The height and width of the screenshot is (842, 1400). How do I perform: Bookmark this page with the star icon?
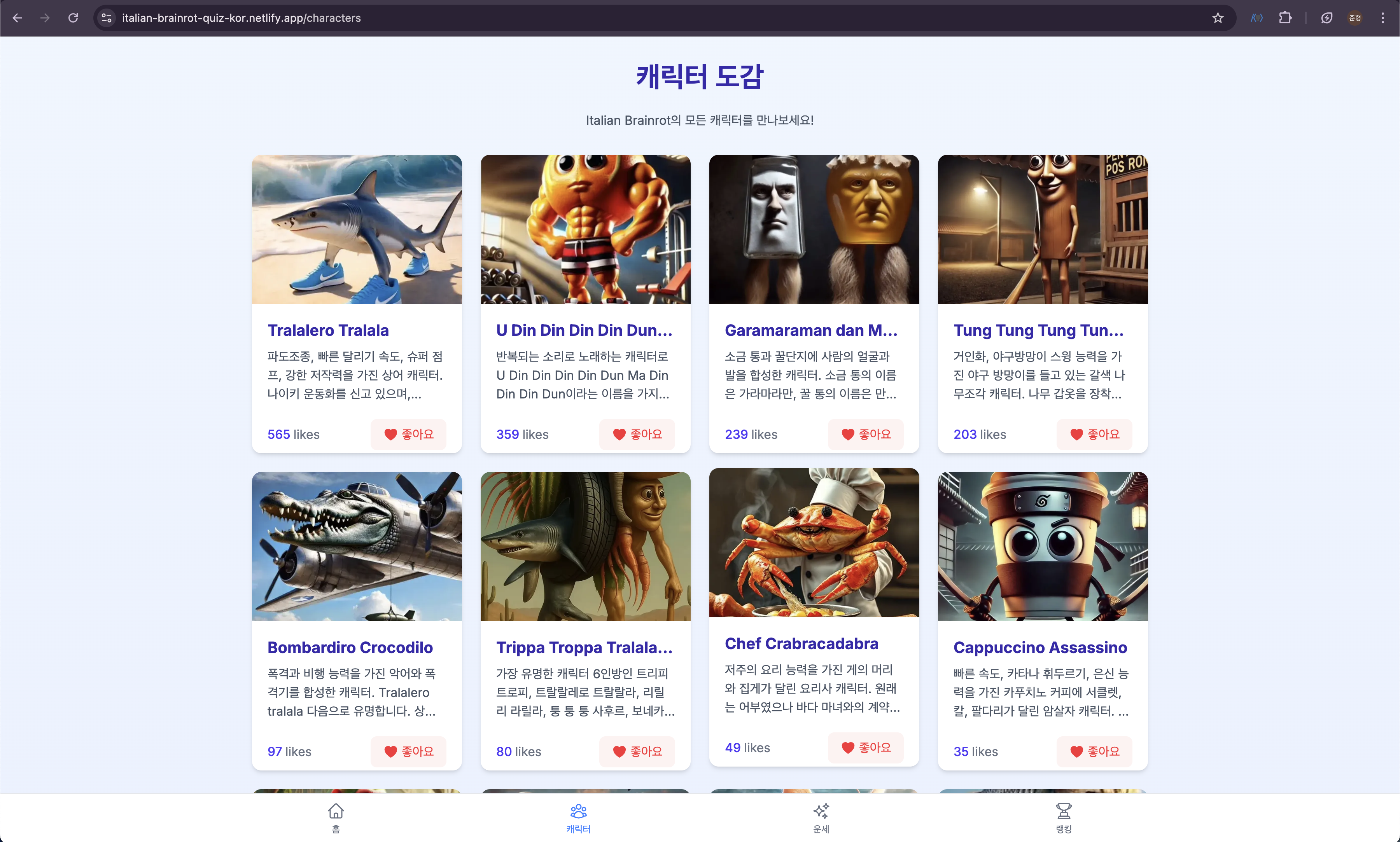coord(1217,18)
